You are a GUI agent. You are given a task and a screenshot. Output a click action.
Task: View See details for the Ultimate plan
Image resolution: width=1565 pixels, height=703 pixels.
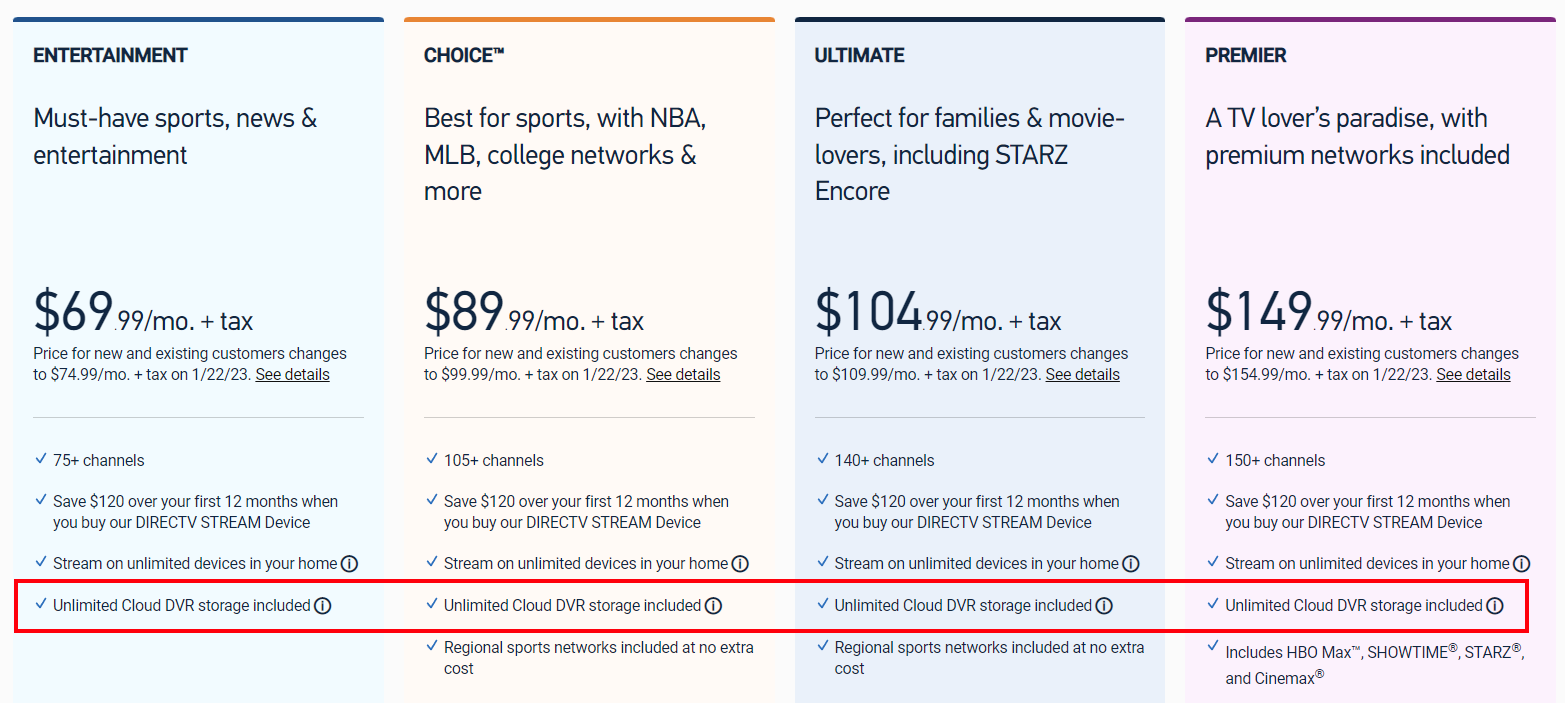[1082, 374]
